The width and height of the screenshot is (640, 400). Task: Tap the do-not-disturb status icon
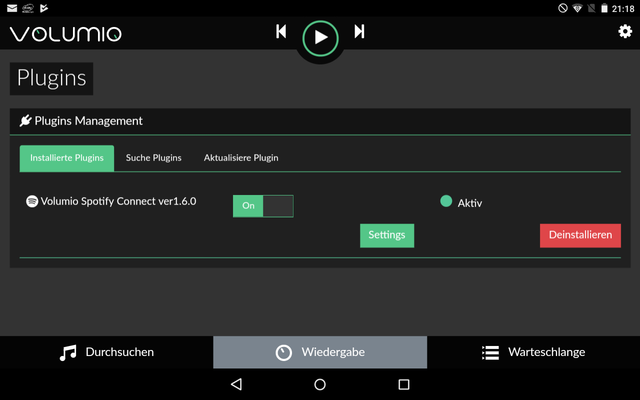point(563,8)
